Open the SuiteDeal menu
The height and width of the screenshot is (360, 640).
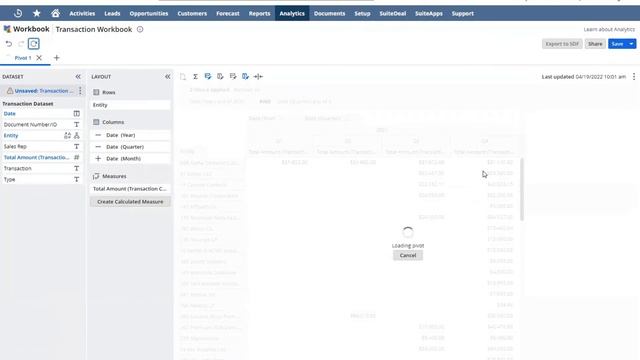[393, 13]
